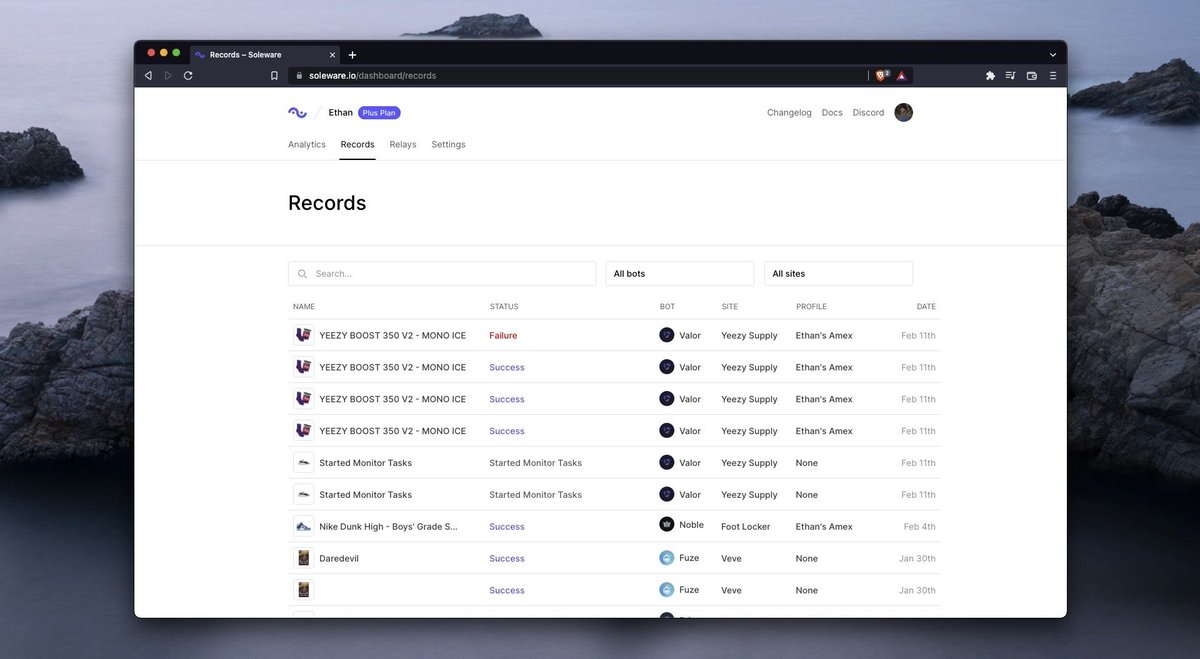Click the red Failure status
Viewport: 1200px width, 659px height.
(x=503, y=336)
